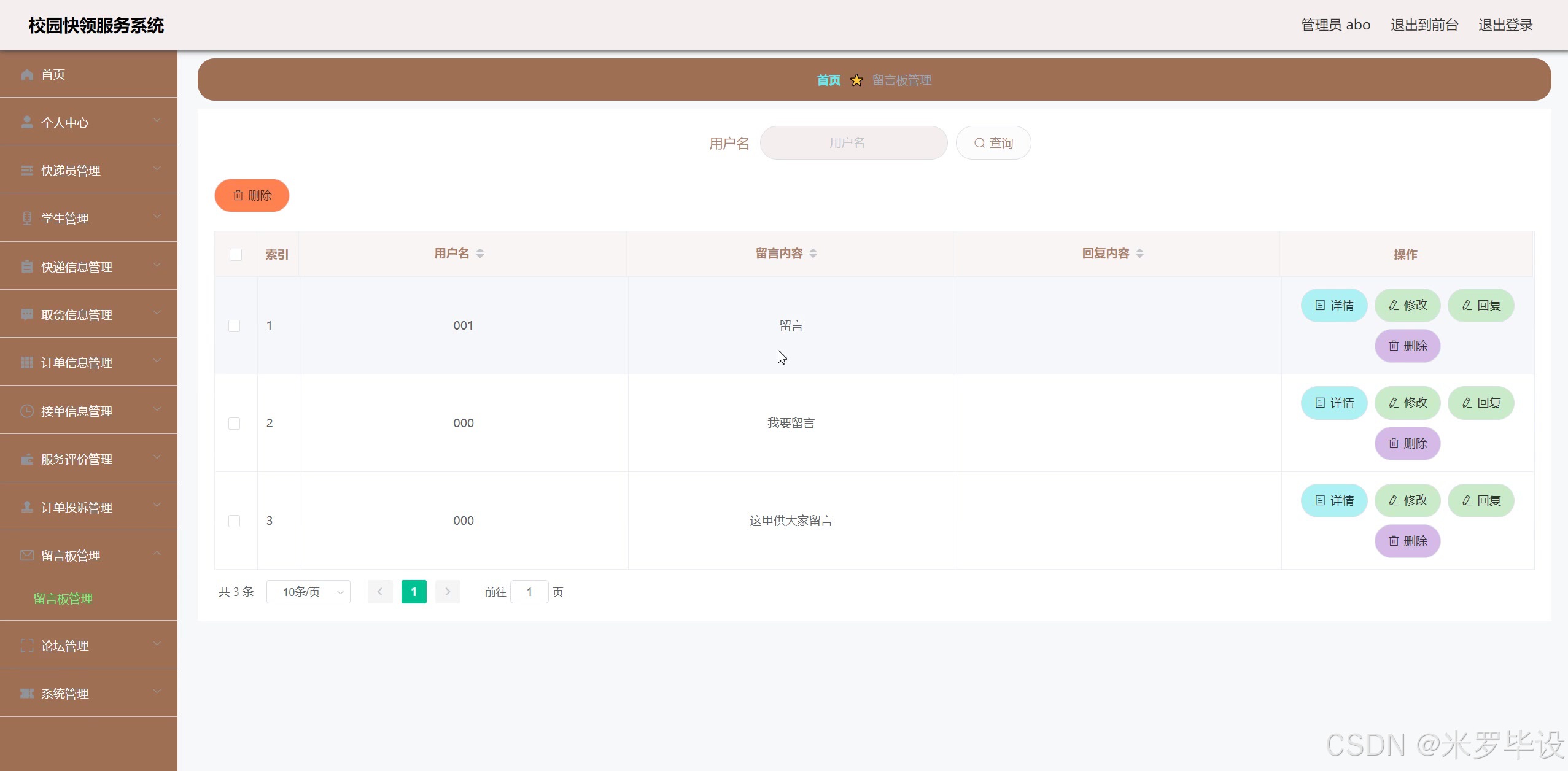Click inside the 用户名 search input field
Image resolution: width=1568 pixels, height=771 pixels.
click(853, 142)
